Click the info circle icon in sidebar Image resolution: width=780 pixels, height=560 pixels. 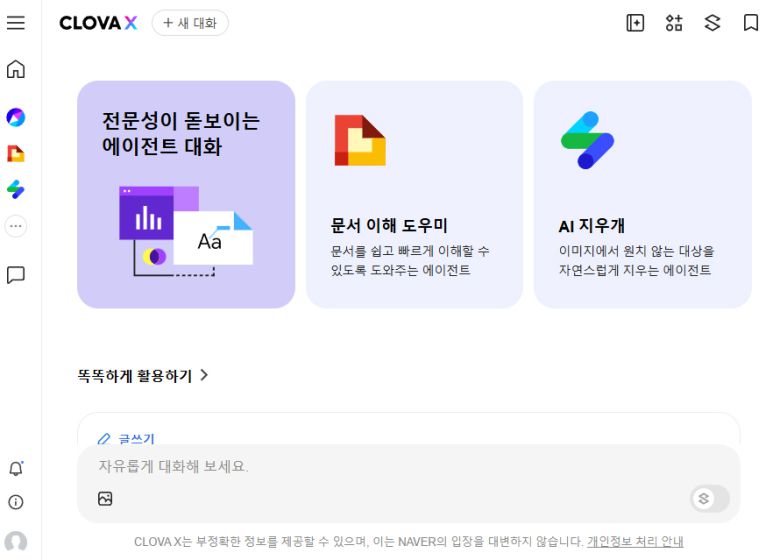[16, 502]
